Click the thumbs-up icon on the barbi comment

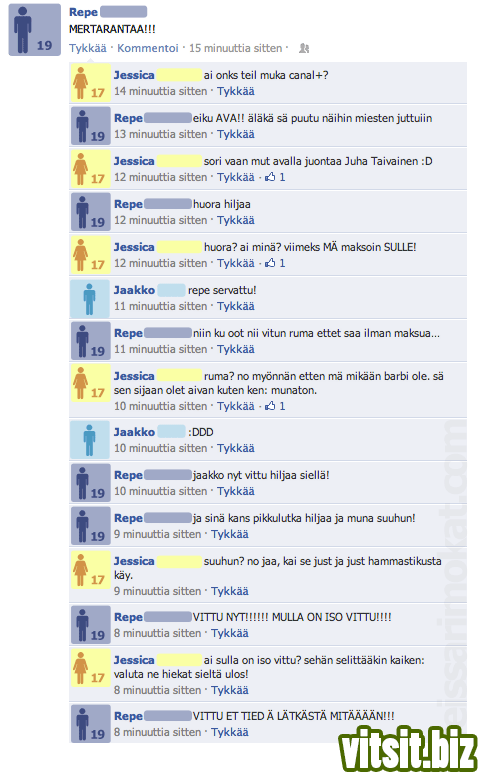[x=270, y=406]
